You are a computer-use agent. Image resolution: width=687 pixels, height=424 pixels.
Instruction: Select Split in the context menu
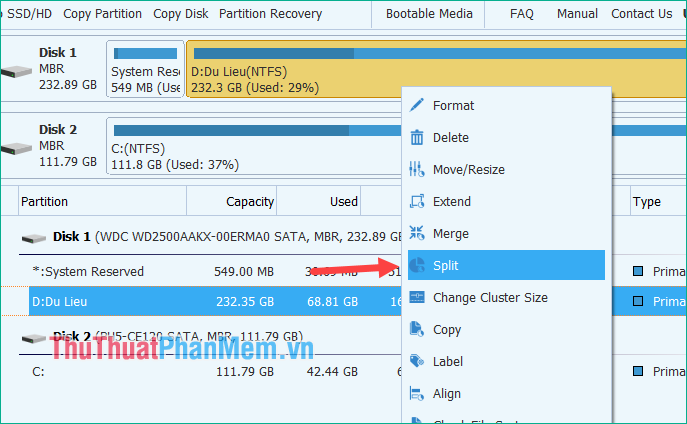point(506,265)
